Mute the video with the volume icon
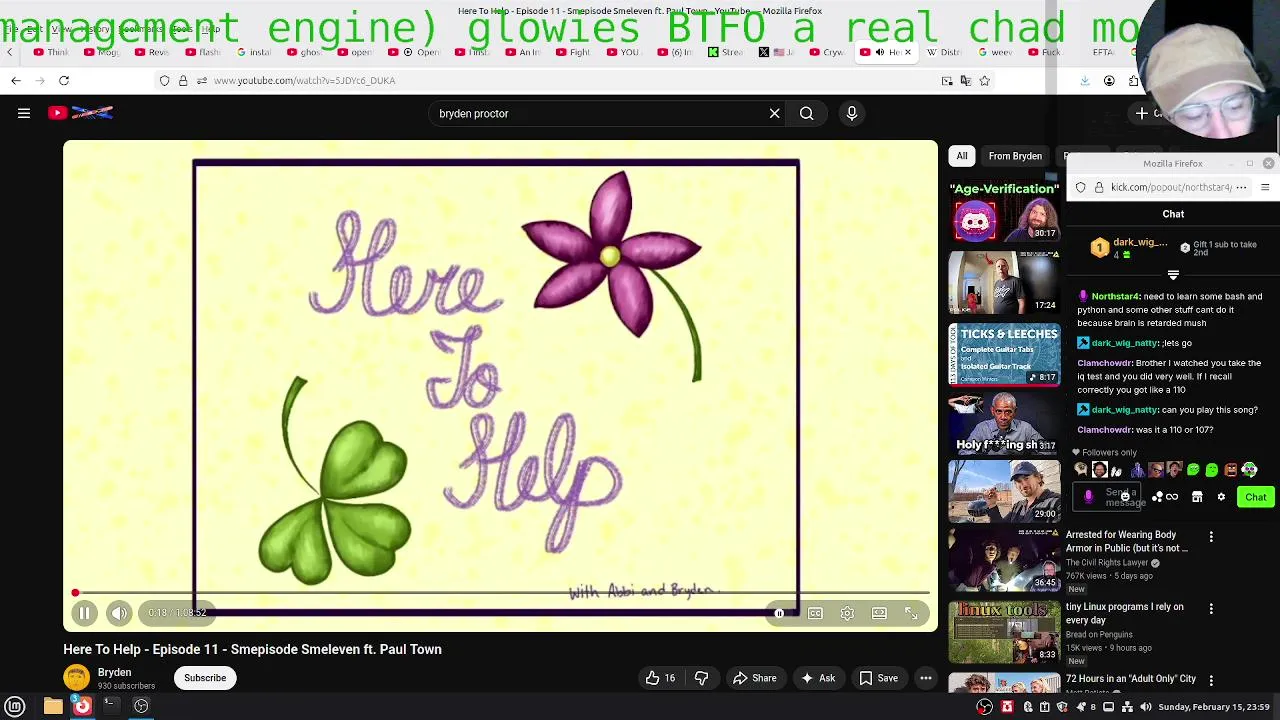 click(x=119, y=613)
